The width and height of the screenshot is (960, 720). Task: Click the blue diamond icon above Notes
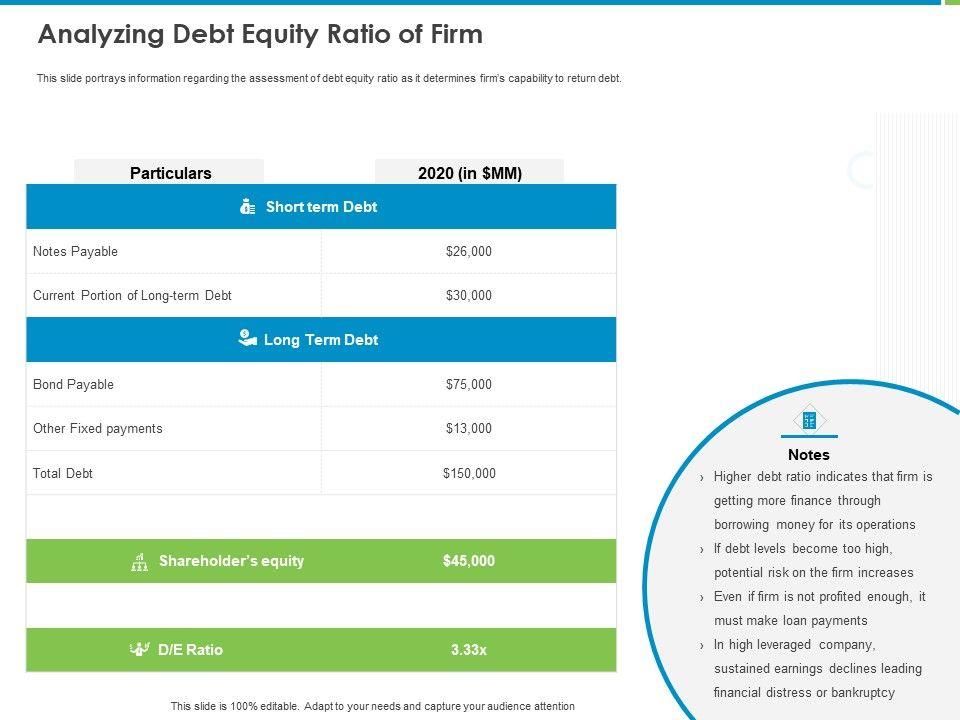pos(809,420)
